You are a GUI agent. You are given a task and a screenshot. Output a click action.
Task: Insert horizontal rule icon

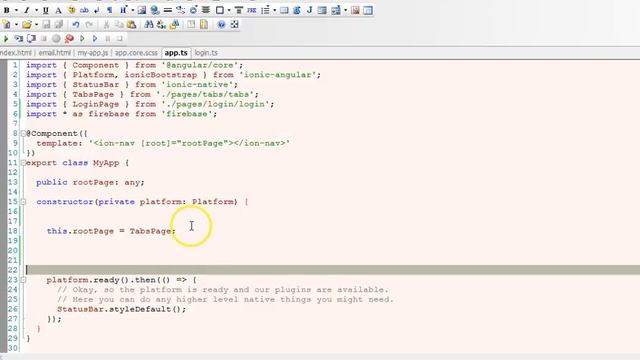tap(168, 10)
